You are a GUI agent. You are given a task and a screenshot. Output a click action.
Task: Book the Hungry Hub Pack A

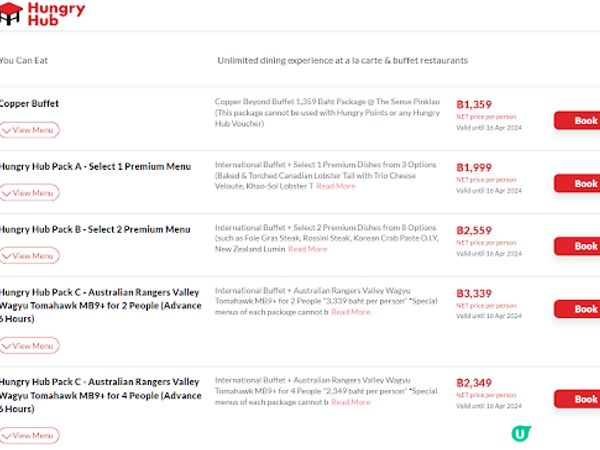tap(582, 183)
